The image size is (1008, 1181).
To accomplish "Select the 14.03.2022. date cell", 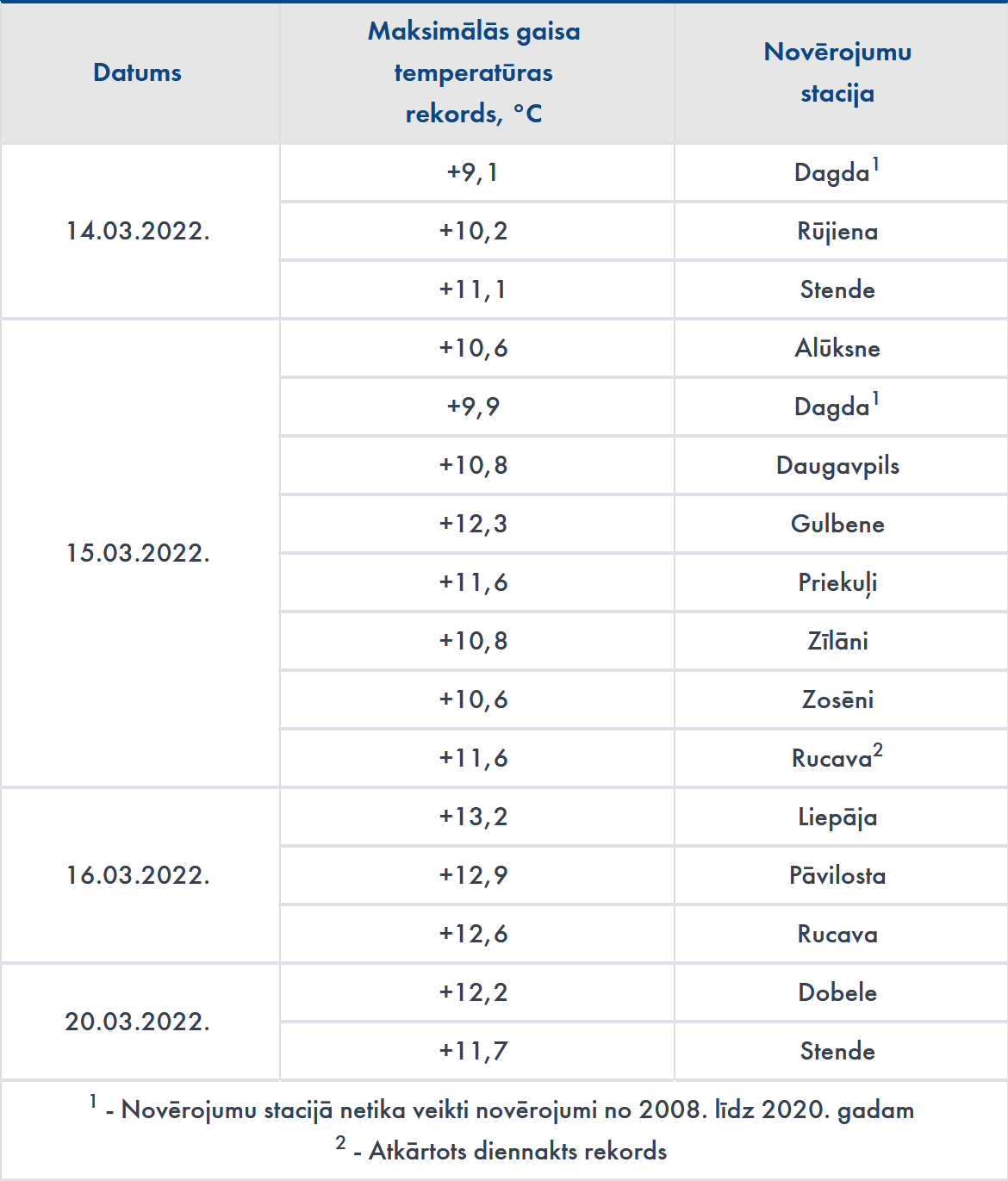I will [138, 231].
